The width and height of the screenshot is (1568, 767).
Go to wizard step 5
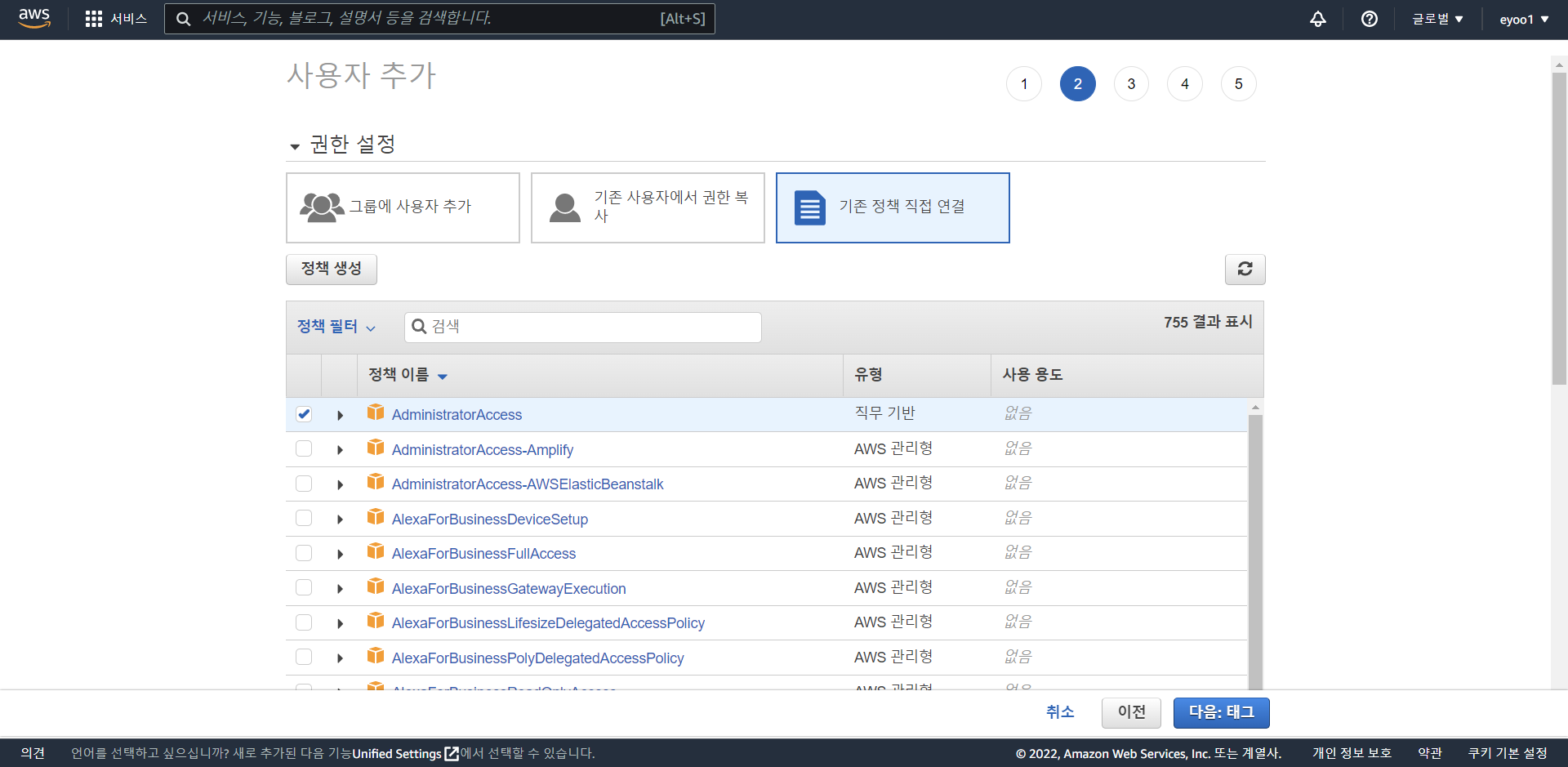(1239, 84)
